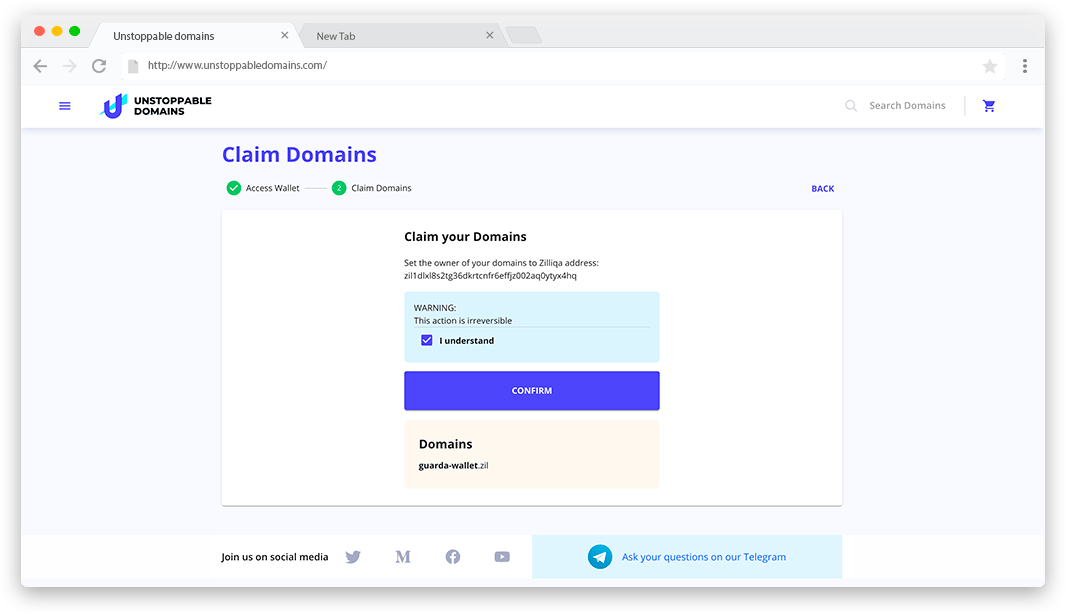The width and height of the screenshot is (1066, 614).
Task: Click the green maximize window button
Action: (x=75, y=31)
